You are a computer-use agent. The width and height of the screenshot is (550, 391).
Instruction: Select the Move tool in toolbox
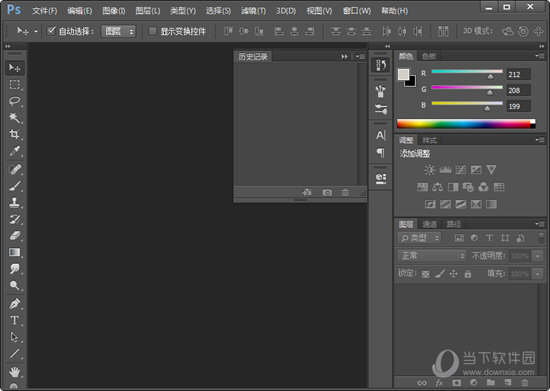[x=14, y=68]
